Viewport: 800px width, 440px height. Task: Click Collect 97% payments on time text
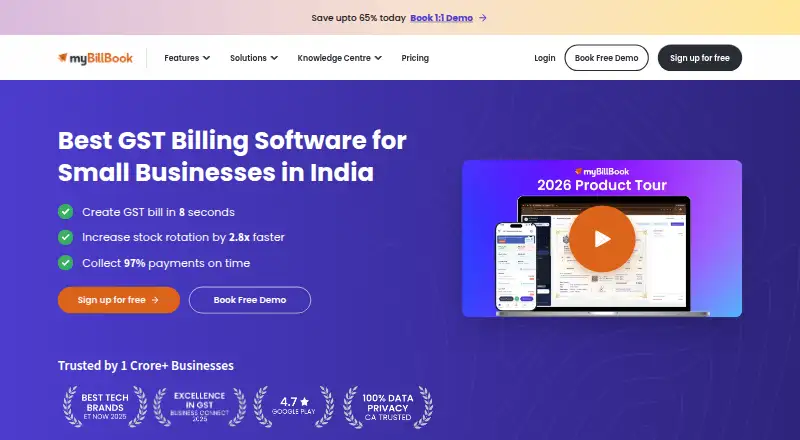coord(166,263)
